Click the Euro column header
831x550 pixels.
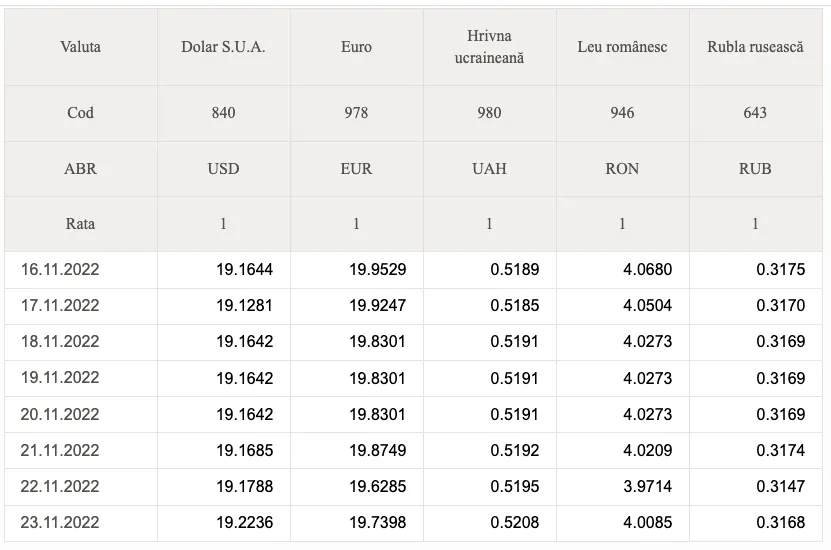[x=357, y=47]
